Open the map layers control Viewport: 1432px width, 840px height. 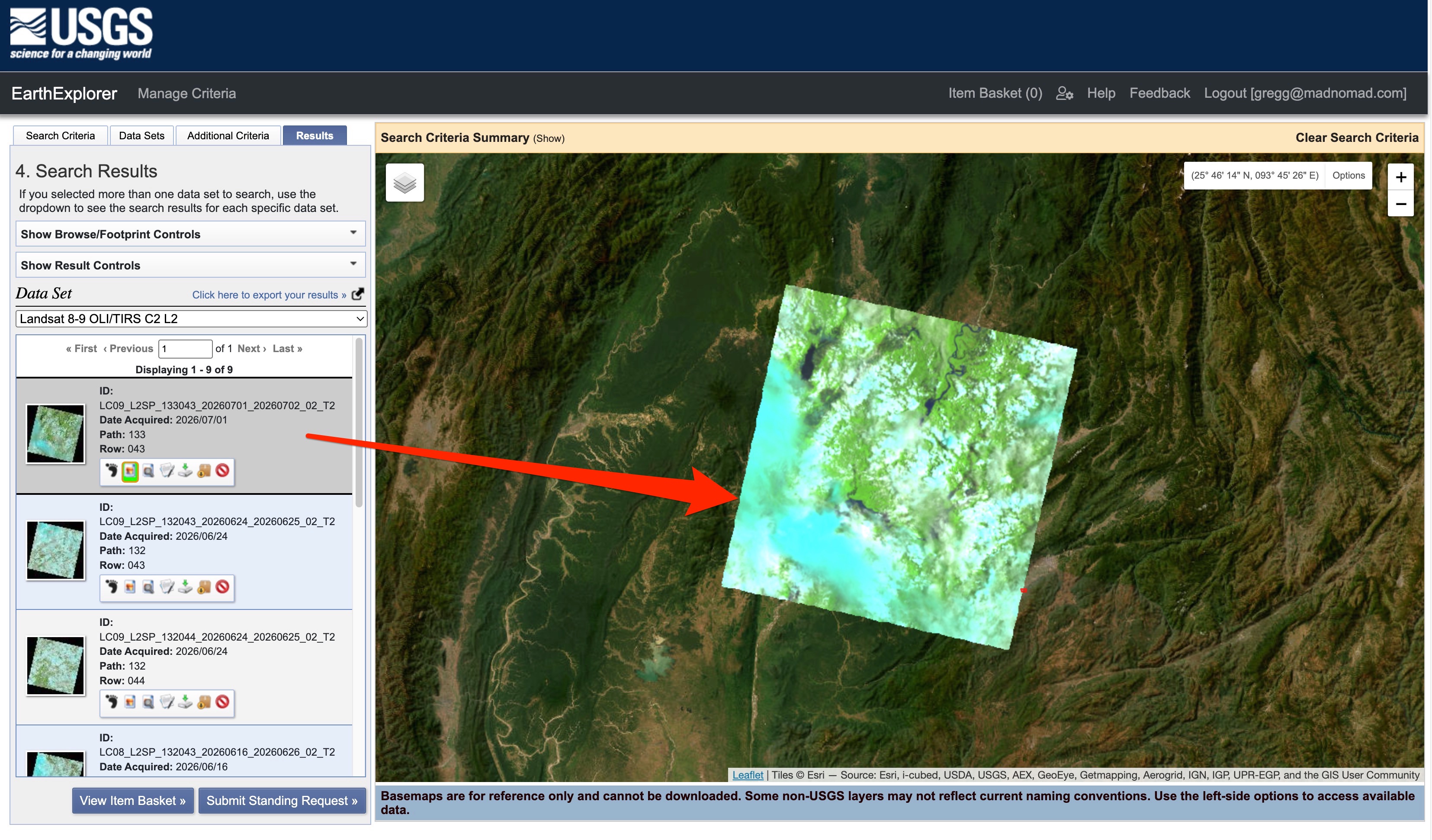pos(405,183)
